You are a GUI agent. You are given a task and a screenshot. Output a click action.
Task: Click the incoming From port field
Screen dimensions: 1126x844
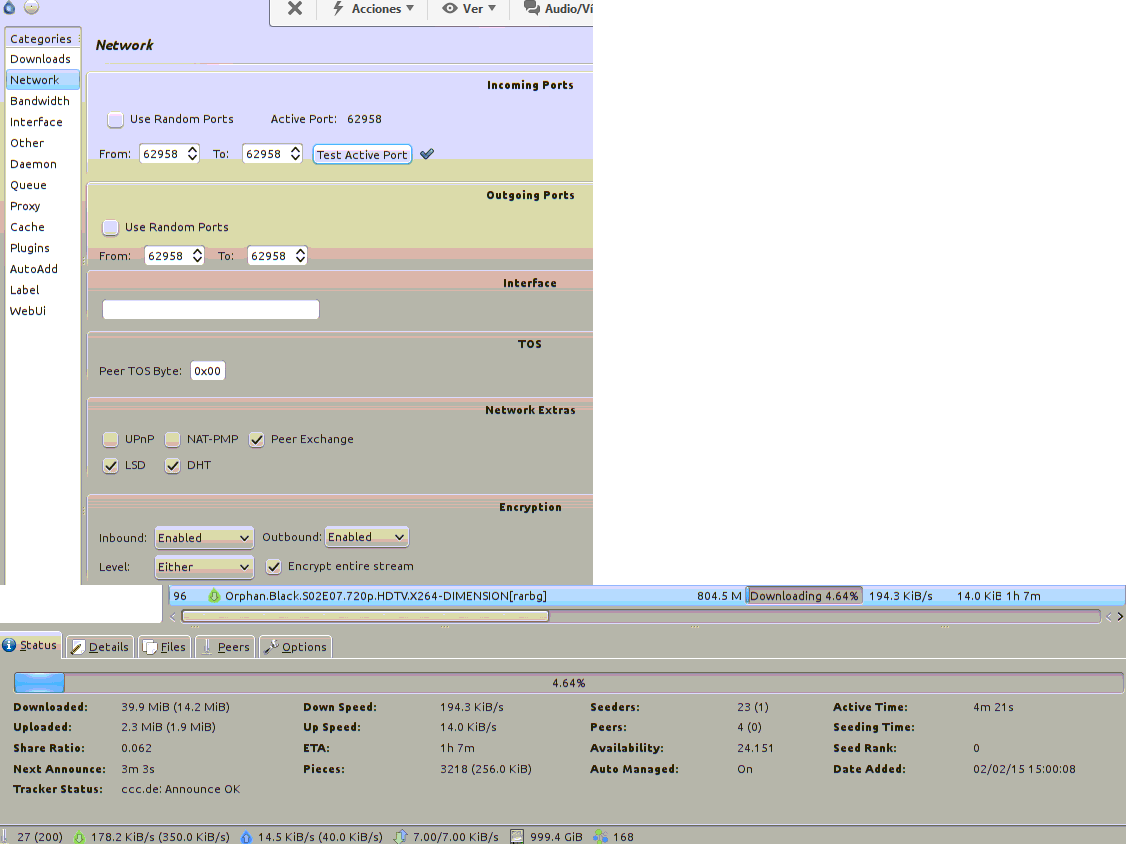tap(163, 154)
